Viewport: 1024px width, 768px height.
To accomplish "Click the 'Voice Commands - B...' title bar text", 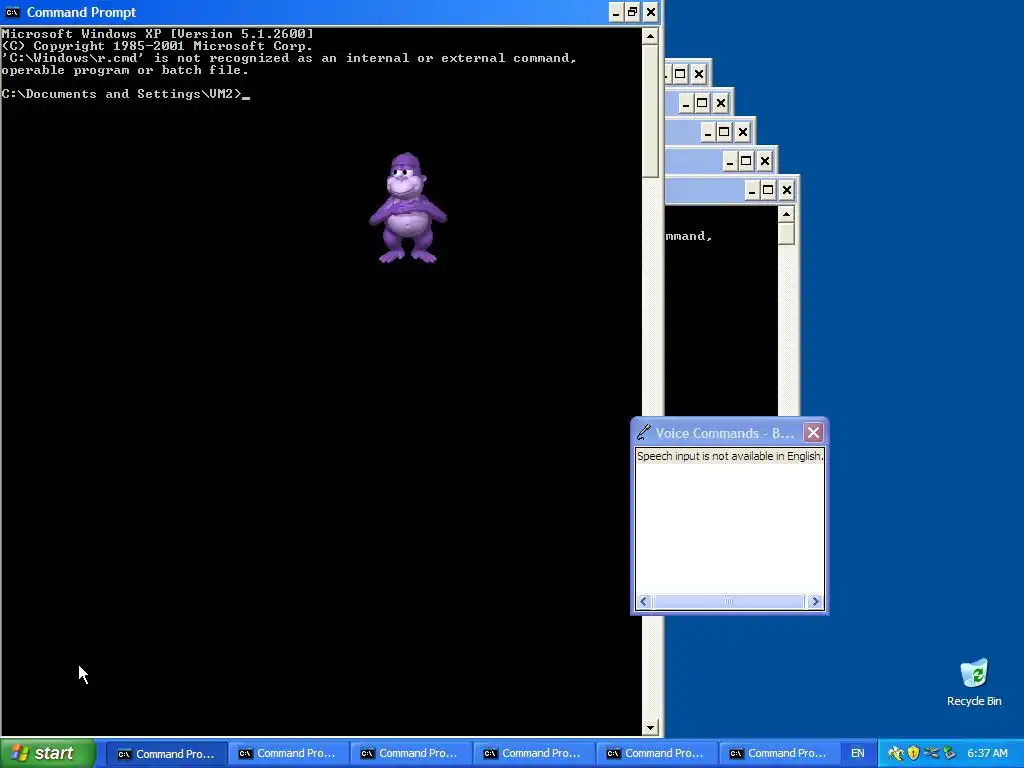I will pyautogui.click(x=725, y=433).
